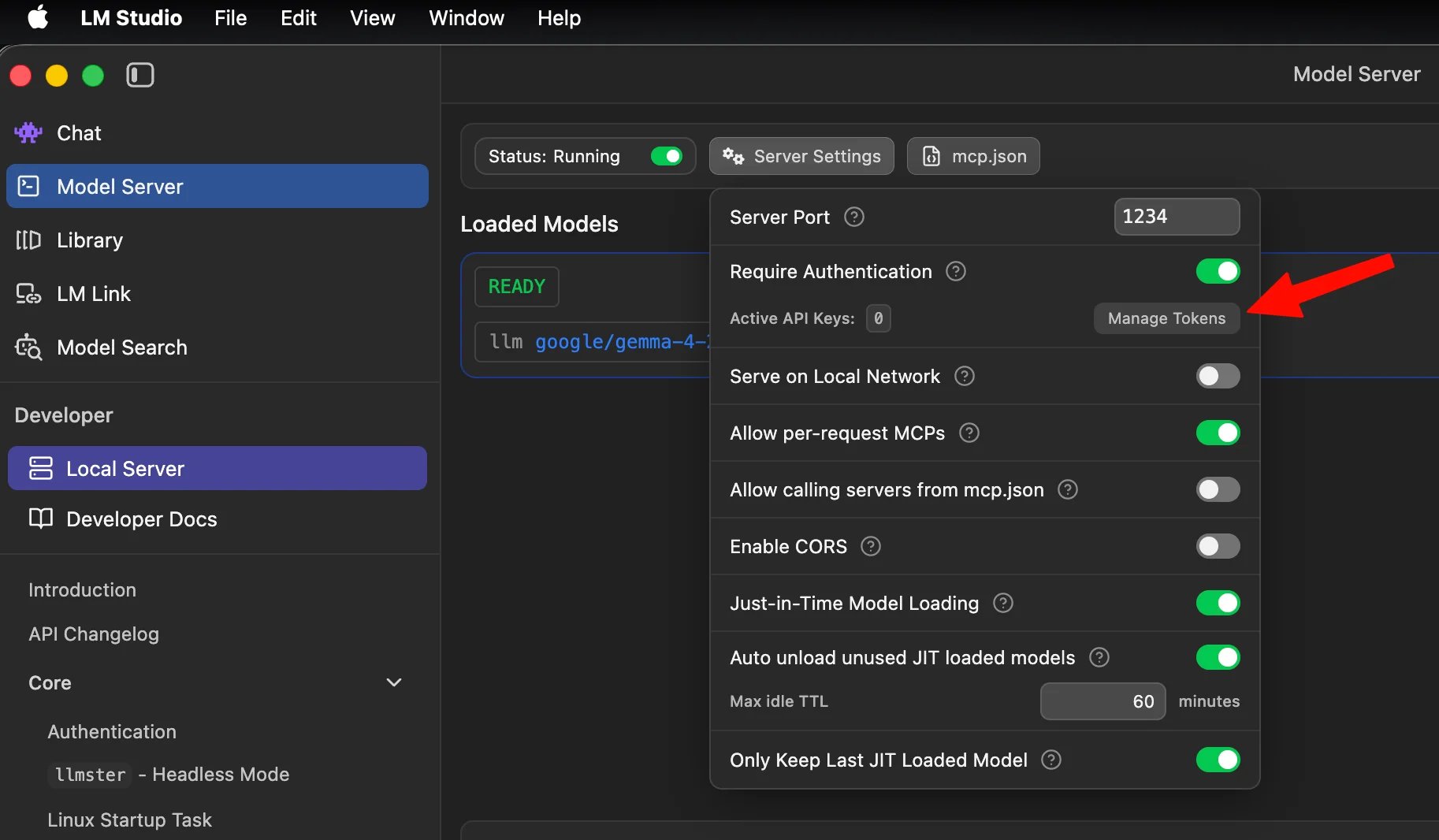Screen dimensions: 1439x840
Task: Toggle the sidebar panel icon
Action: 140,76
